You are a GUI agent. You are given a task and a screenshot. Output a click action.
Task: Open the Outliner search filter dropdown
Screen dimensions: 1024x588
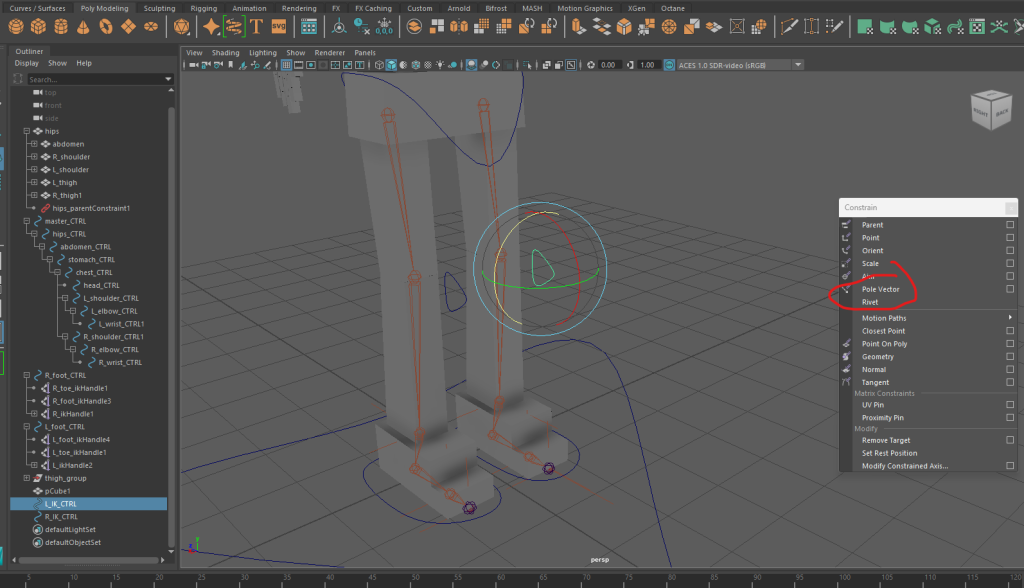click(x=168, y=79)
